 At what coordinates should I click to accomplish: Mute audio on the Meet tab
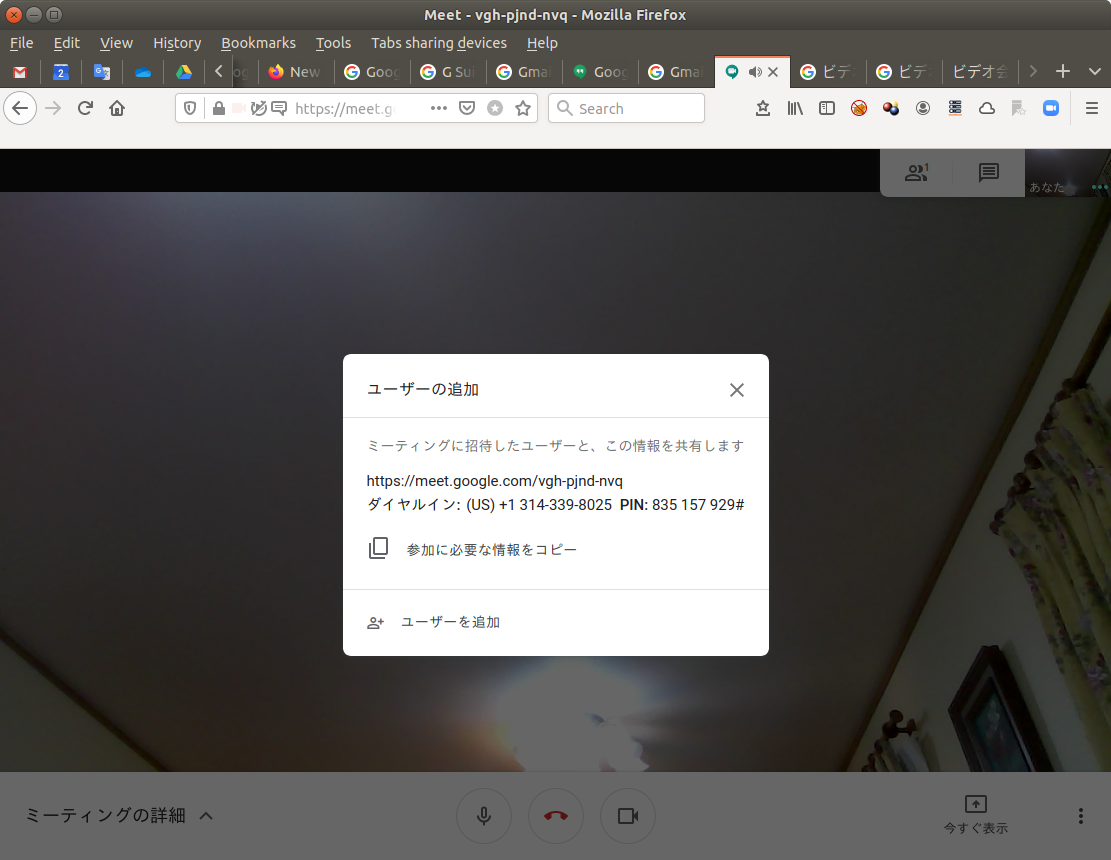(x=755, y=72)
